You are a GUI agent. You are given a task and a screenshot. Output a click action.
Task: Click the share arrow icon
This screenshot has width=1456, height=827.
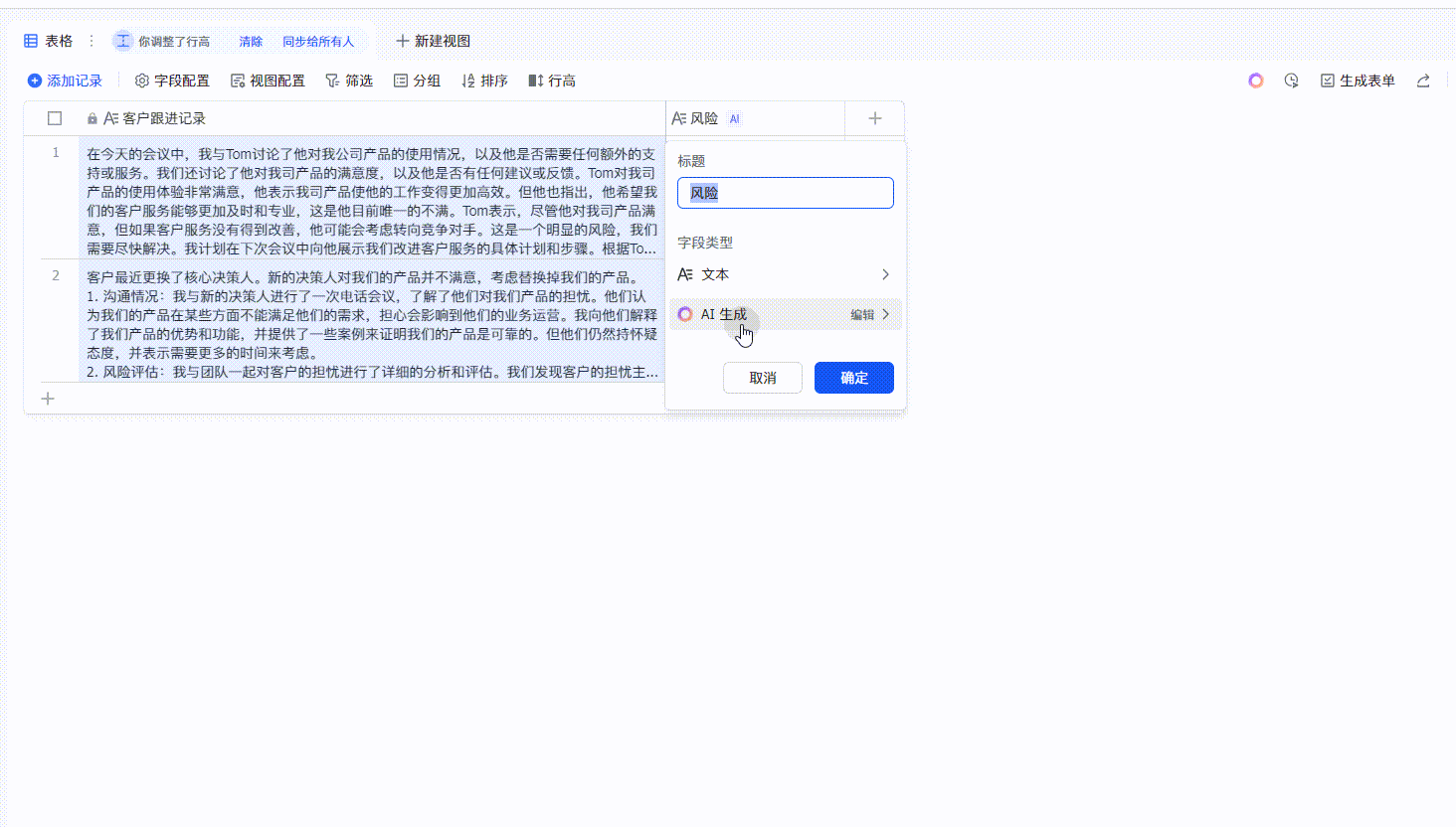pyautogui.click(x=1423, y=81)
